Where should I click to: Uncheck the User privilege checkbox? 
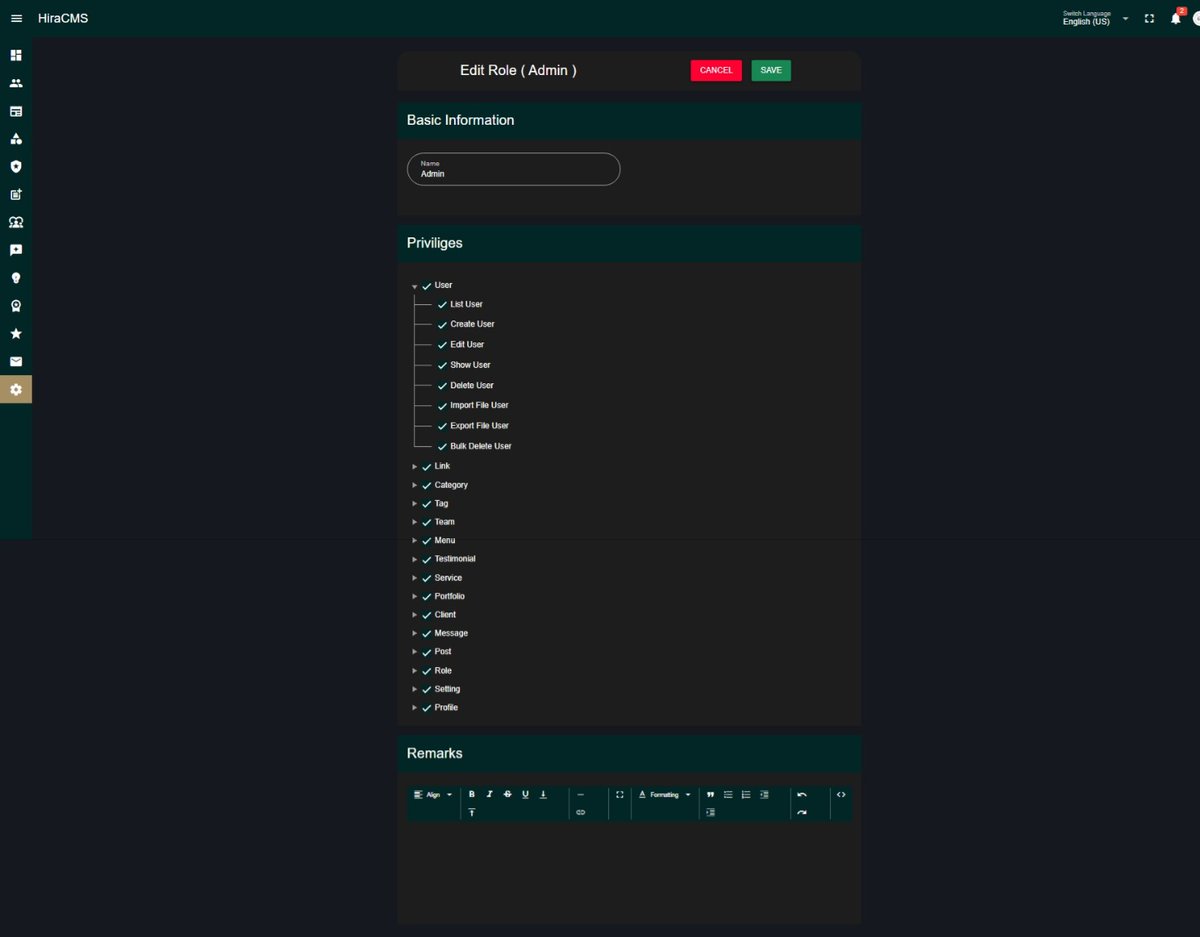pyautogui.click(x=427, y=286)
